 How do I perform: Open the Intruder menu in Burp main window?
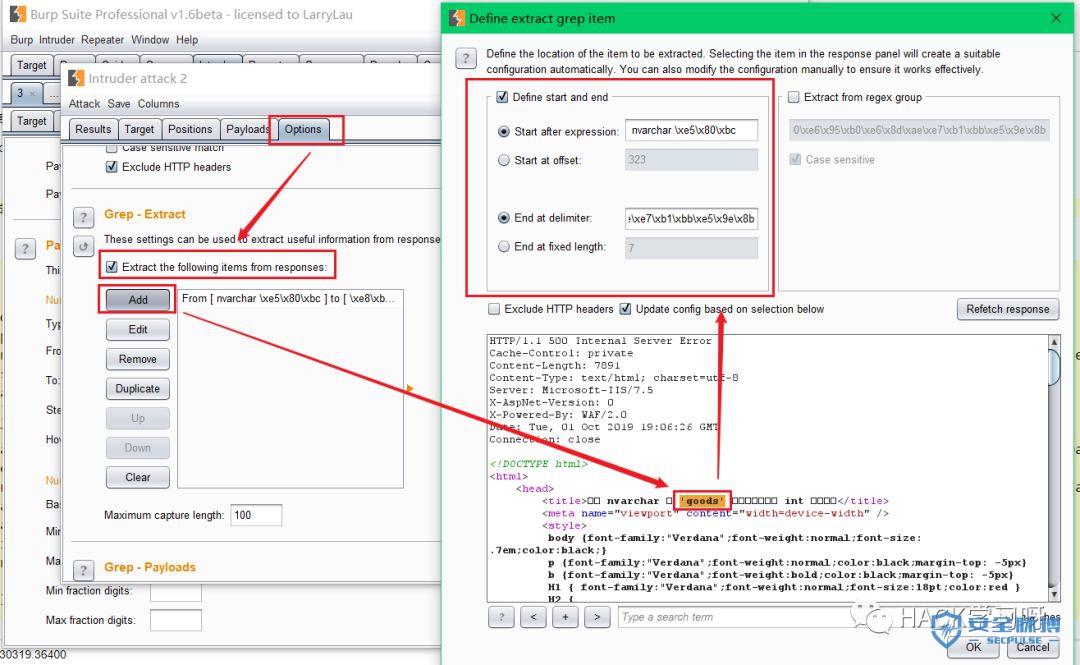click(56, 40)
